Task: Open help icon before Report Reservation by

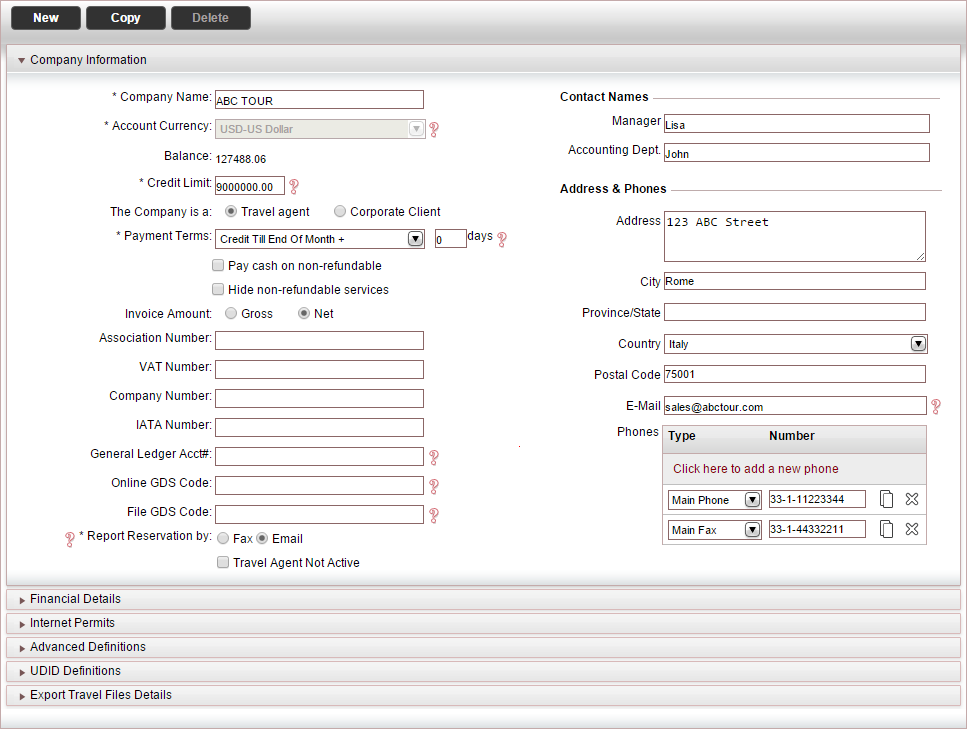Action: click(70, 539)
